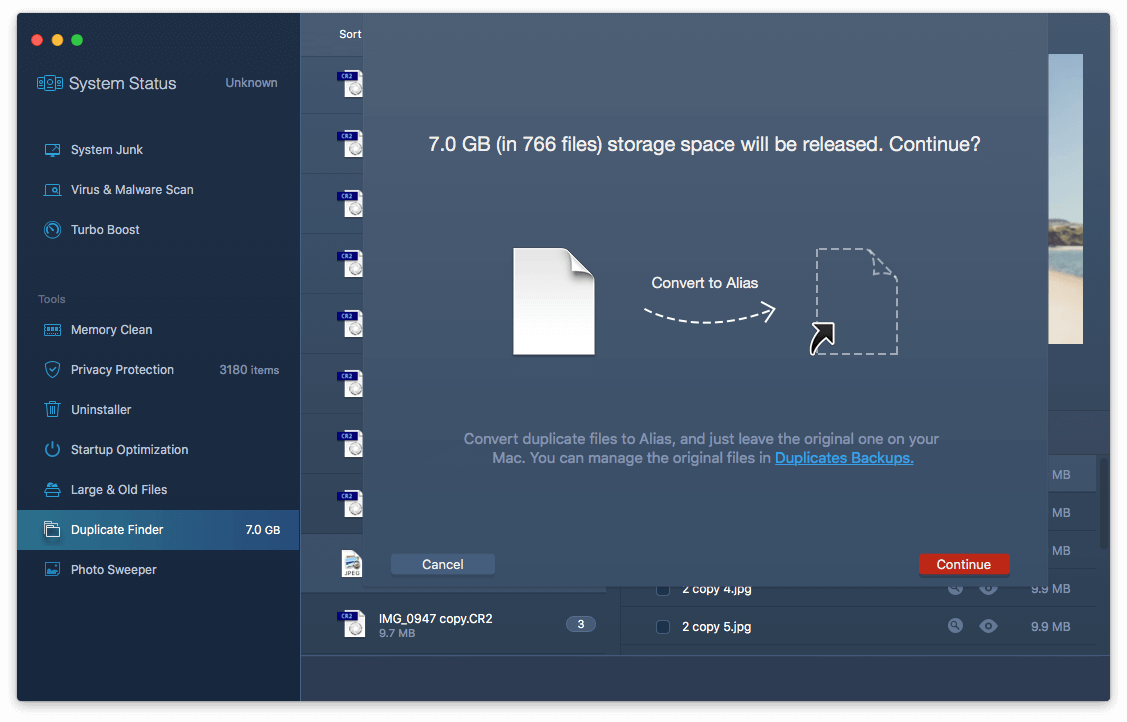Click the Continue button

pyautogui.click(x=964, y=565)
